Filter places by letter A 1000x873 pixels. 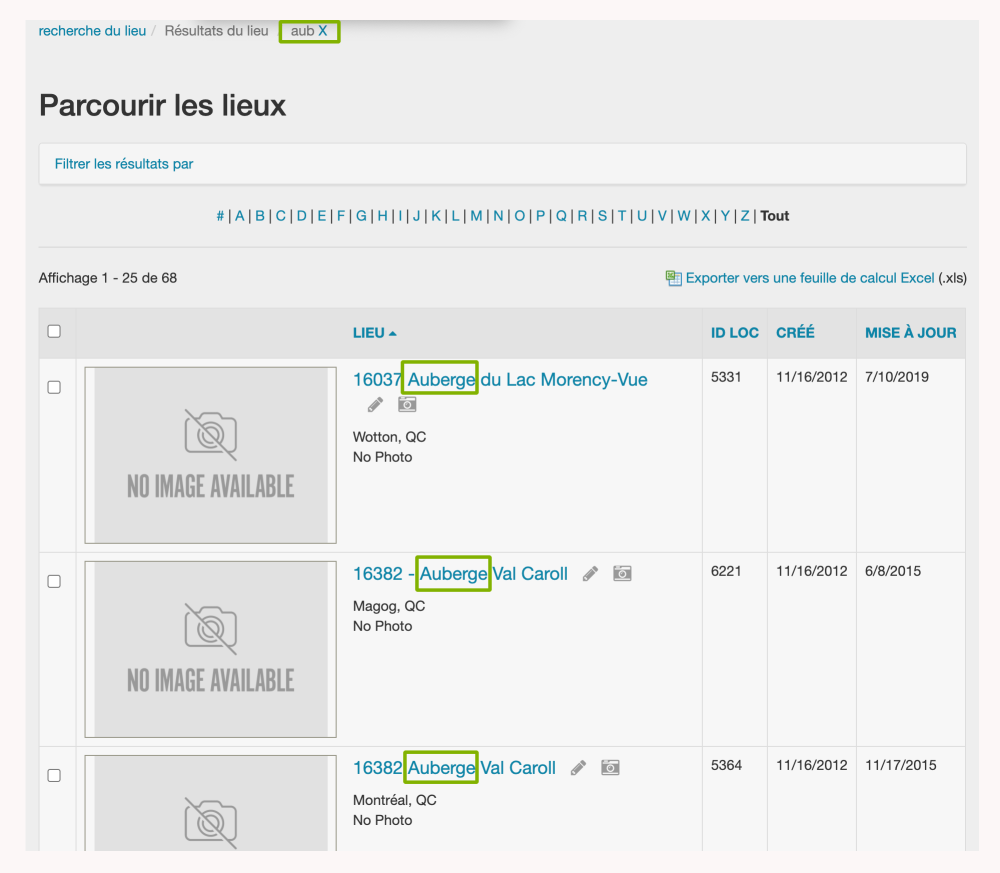240,216
